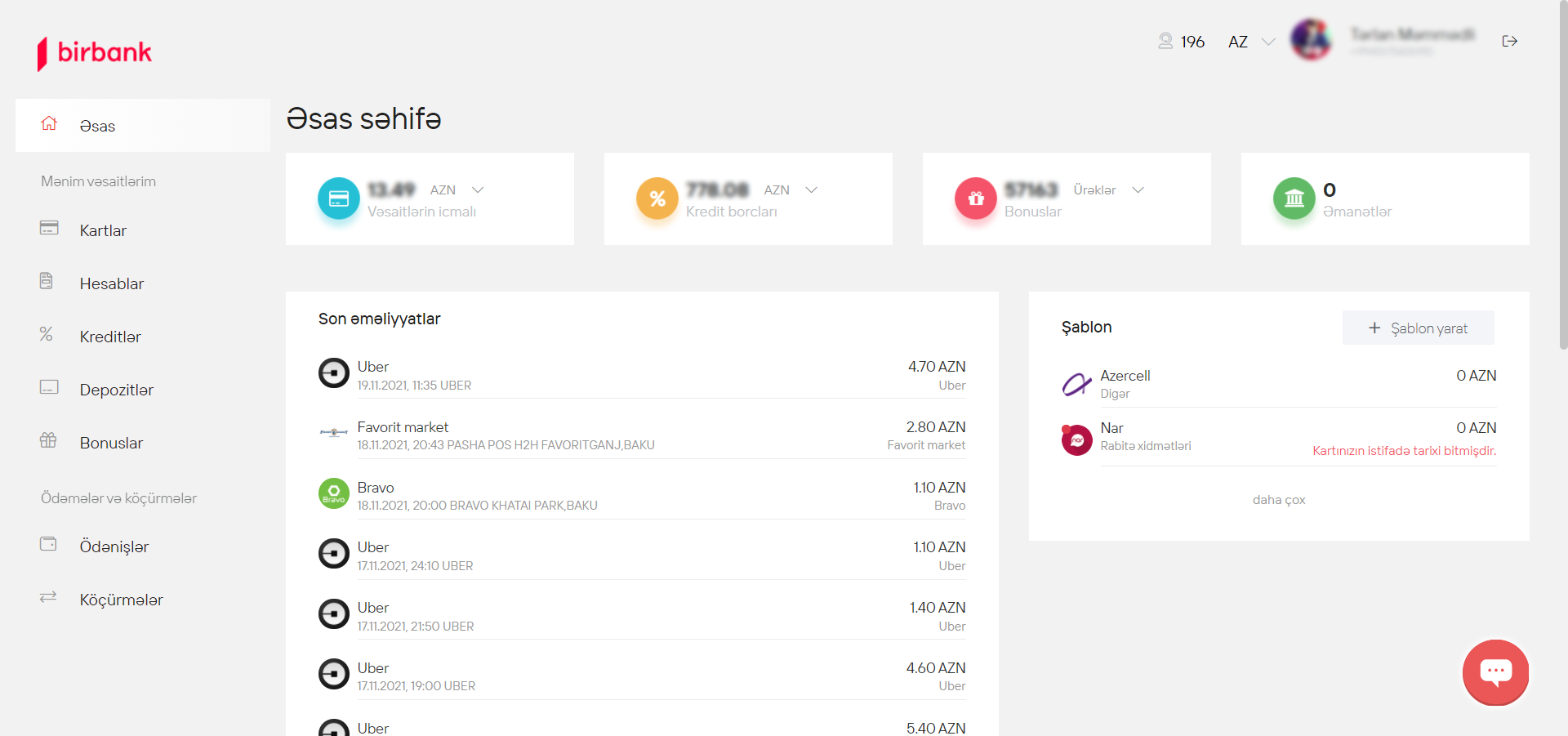Click the Azercell template logo
Screen dimensions: 1568x736
(1076, 384)
